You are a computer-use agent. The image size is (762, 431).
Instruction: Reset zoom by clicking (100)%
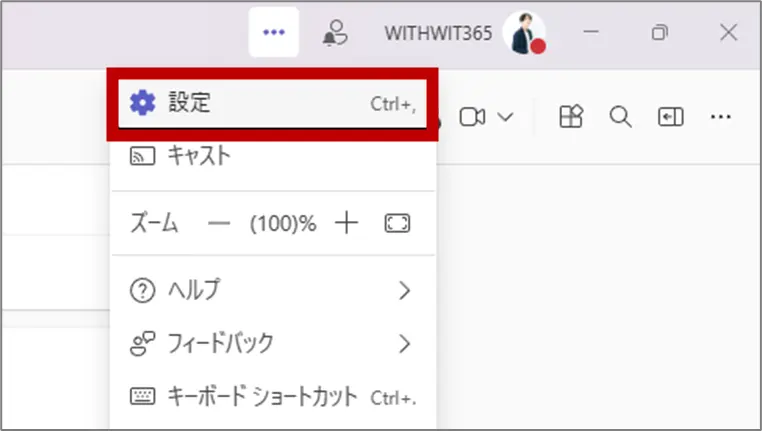[x=282, y=224]
